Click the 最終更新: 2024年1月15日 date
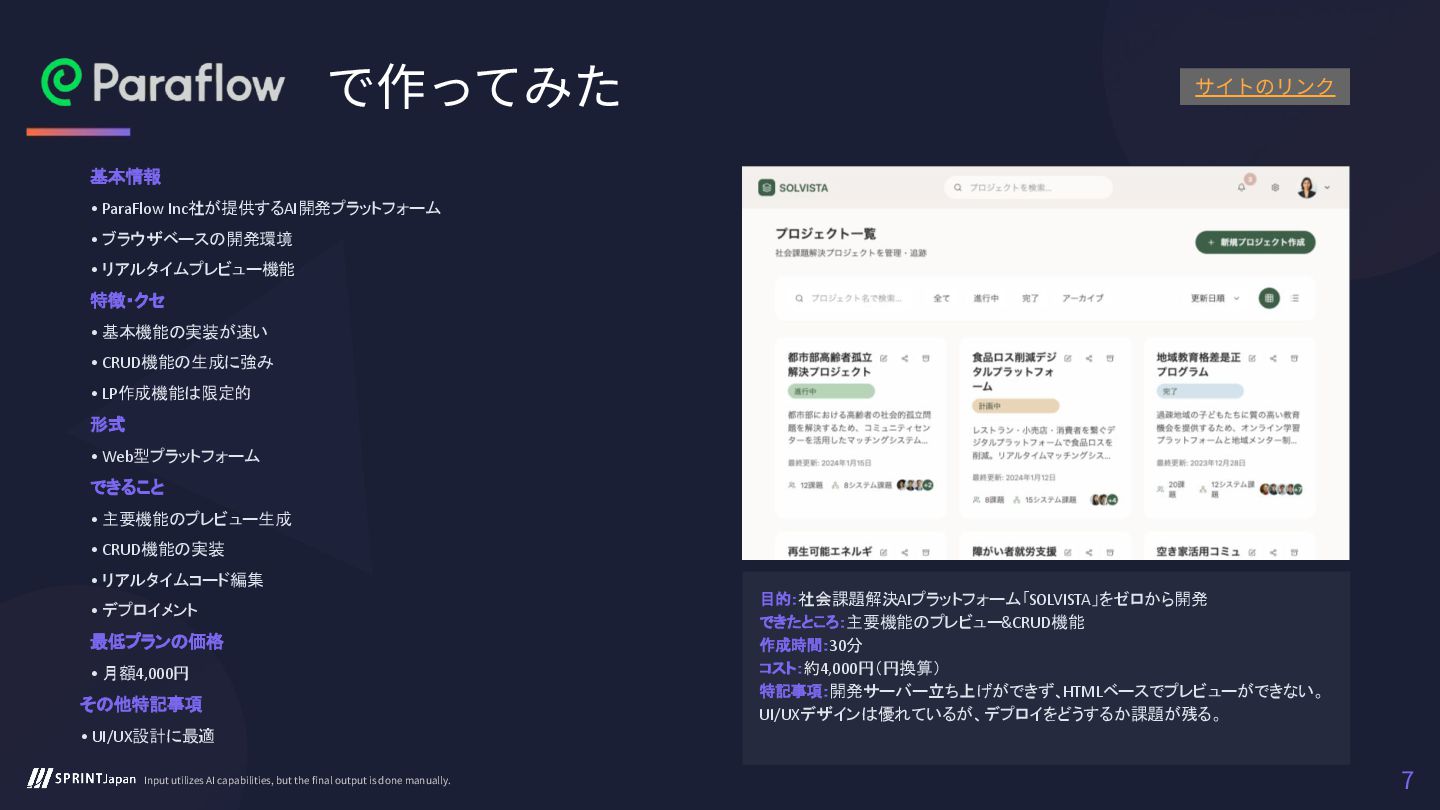The image size is (1440, 810). click(830, 463)
